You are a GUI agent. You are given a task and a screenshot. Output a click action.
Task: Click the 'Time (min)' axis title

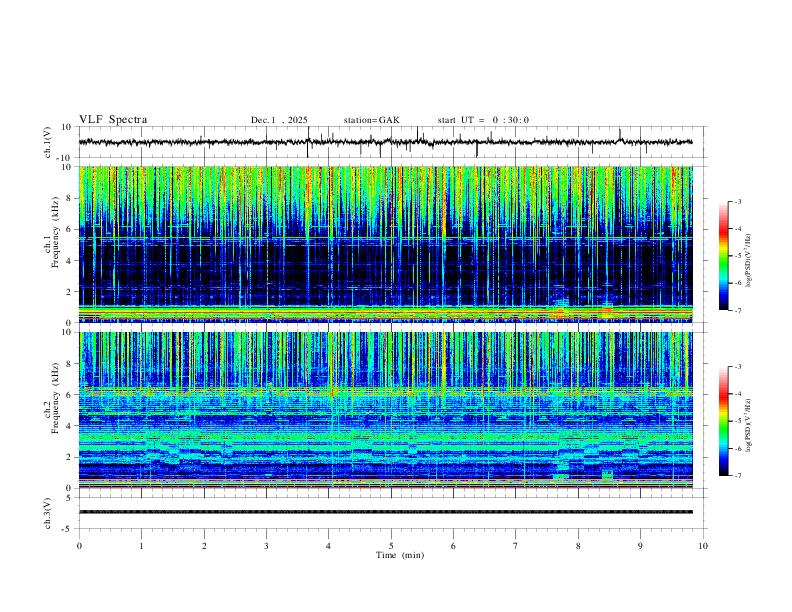(400, 555)
